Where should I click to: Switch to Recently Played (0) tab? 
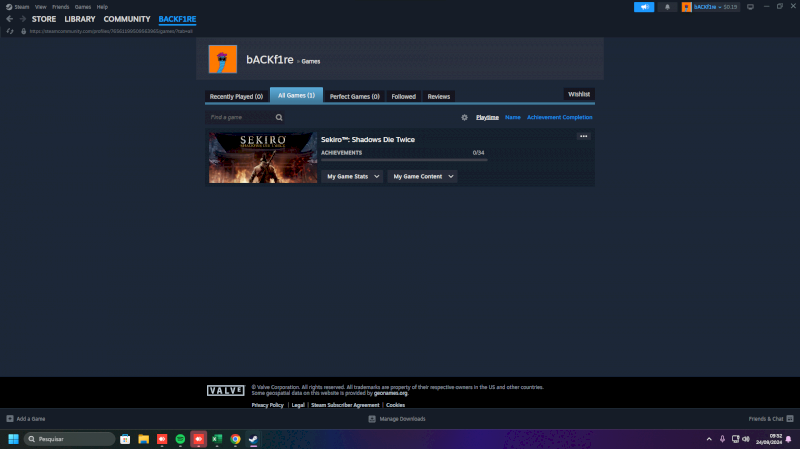pyautogui.click(x=236, y=96)
